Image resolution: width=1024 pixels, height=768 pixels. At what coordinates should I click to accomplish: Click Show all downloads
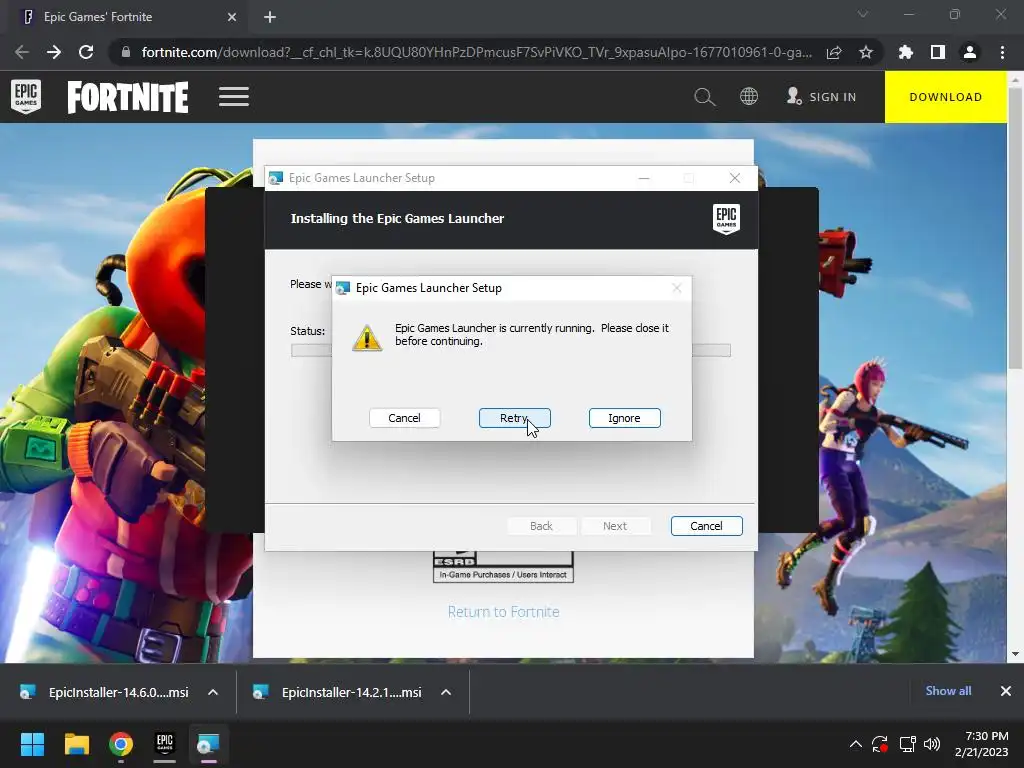948,691
